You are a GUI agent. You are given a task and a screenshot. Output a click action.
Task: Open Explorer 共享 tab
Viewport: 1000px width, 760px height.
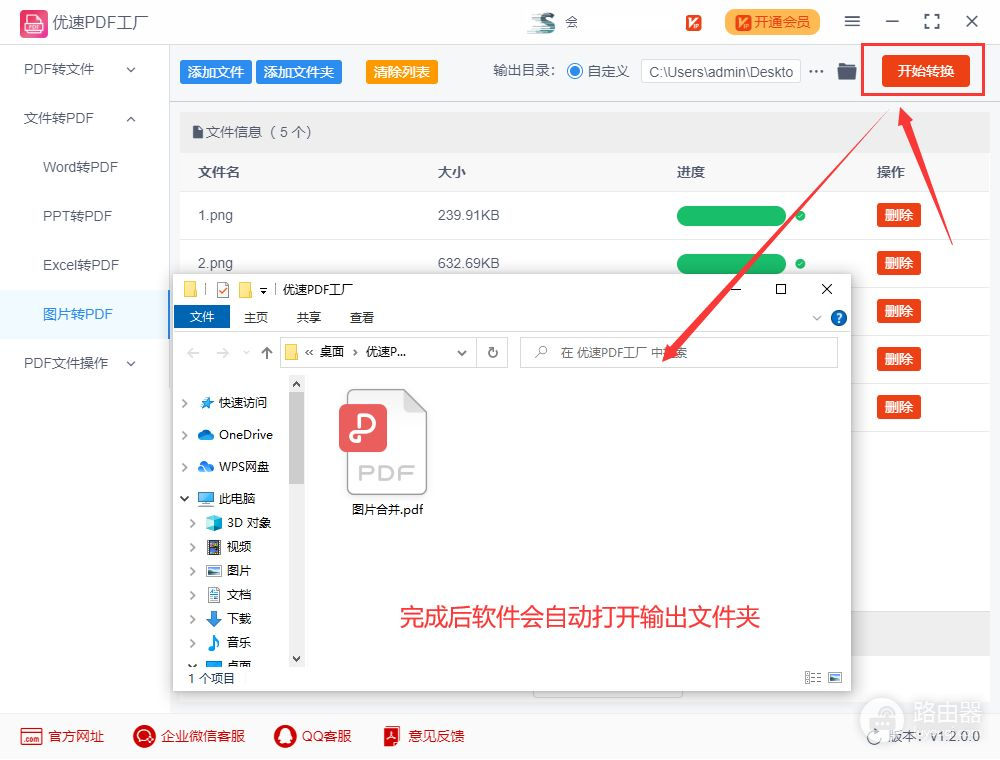tap(309, 318)
